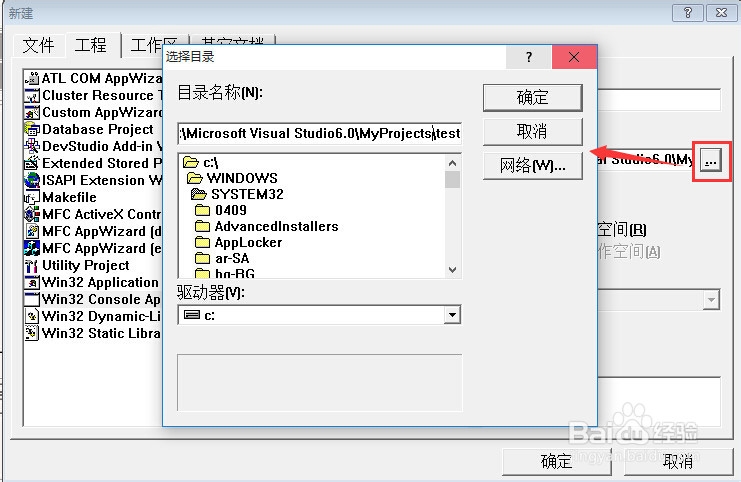Viewport: 741px width, 482px height.
Task: Select the Makefile project icon
Action: 32,198
